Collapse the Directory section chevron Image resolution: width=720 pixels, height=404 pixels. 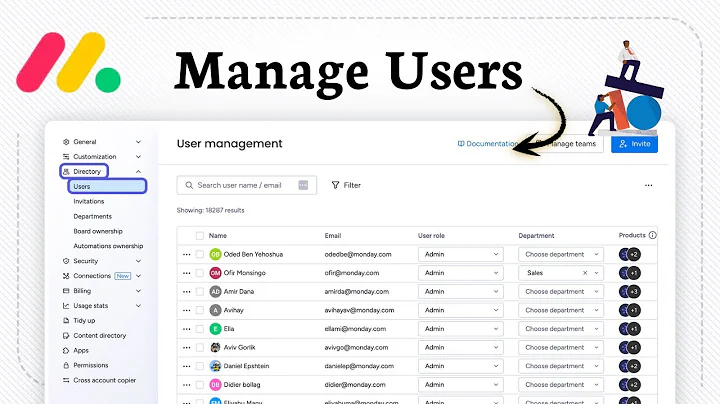pyautogui.click(x=138, y=171)
